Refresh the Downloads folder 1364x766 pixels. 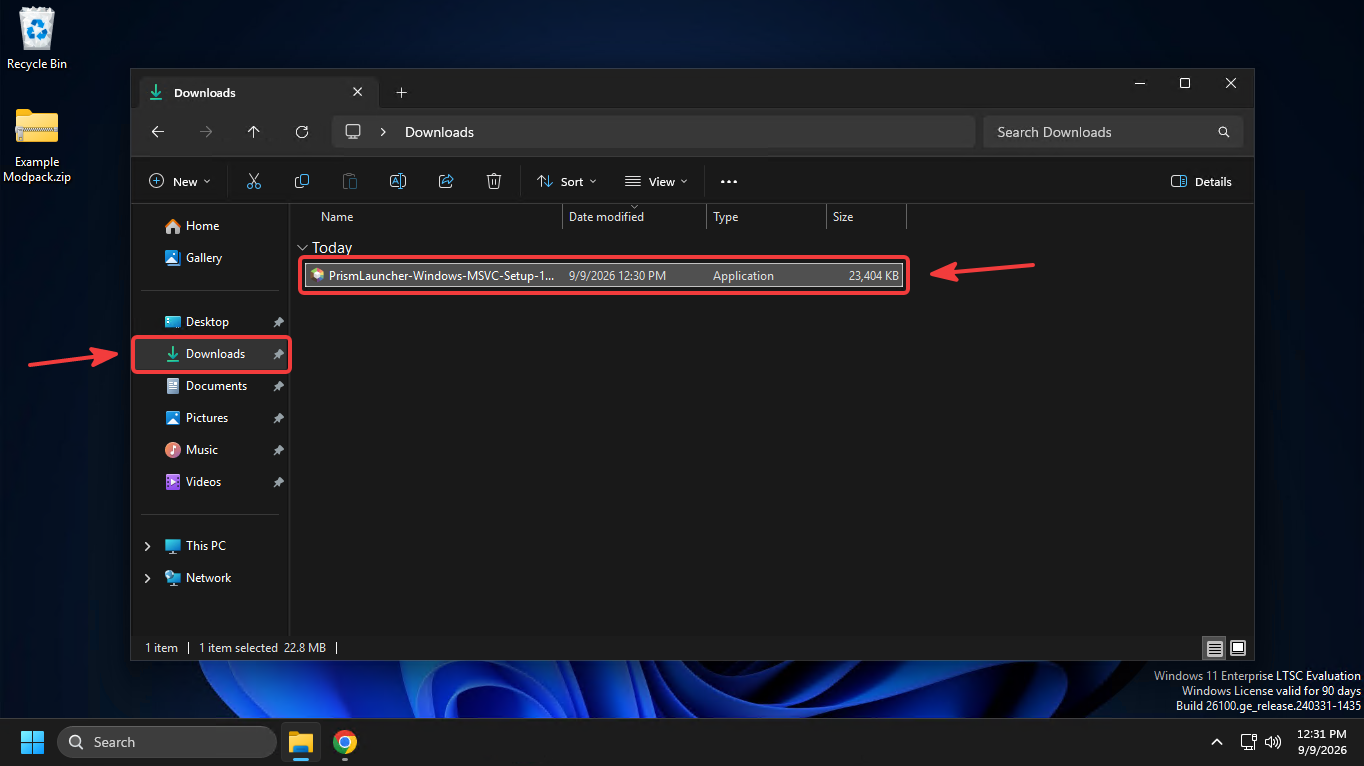coord(302,132)
